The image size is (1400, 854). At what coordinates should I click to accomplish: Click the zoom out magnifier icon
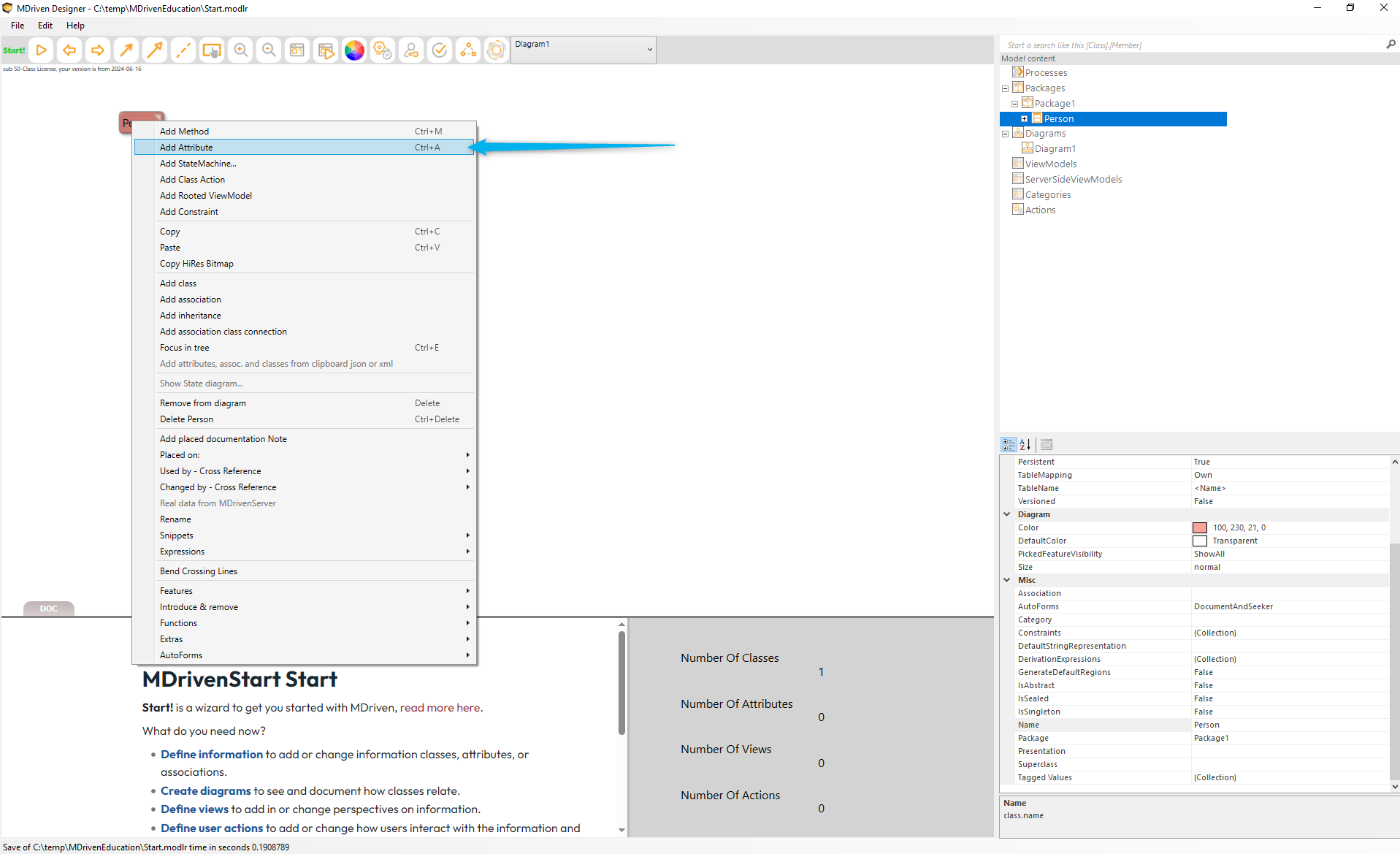(x=269, y=50)
